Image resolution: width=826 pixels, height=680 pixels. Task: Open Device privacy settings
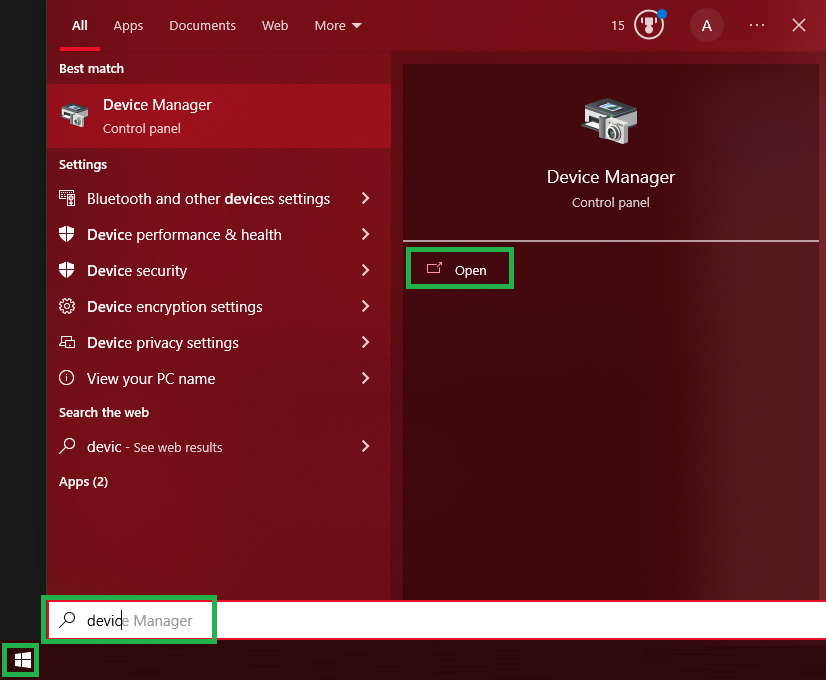pos(219,342)
